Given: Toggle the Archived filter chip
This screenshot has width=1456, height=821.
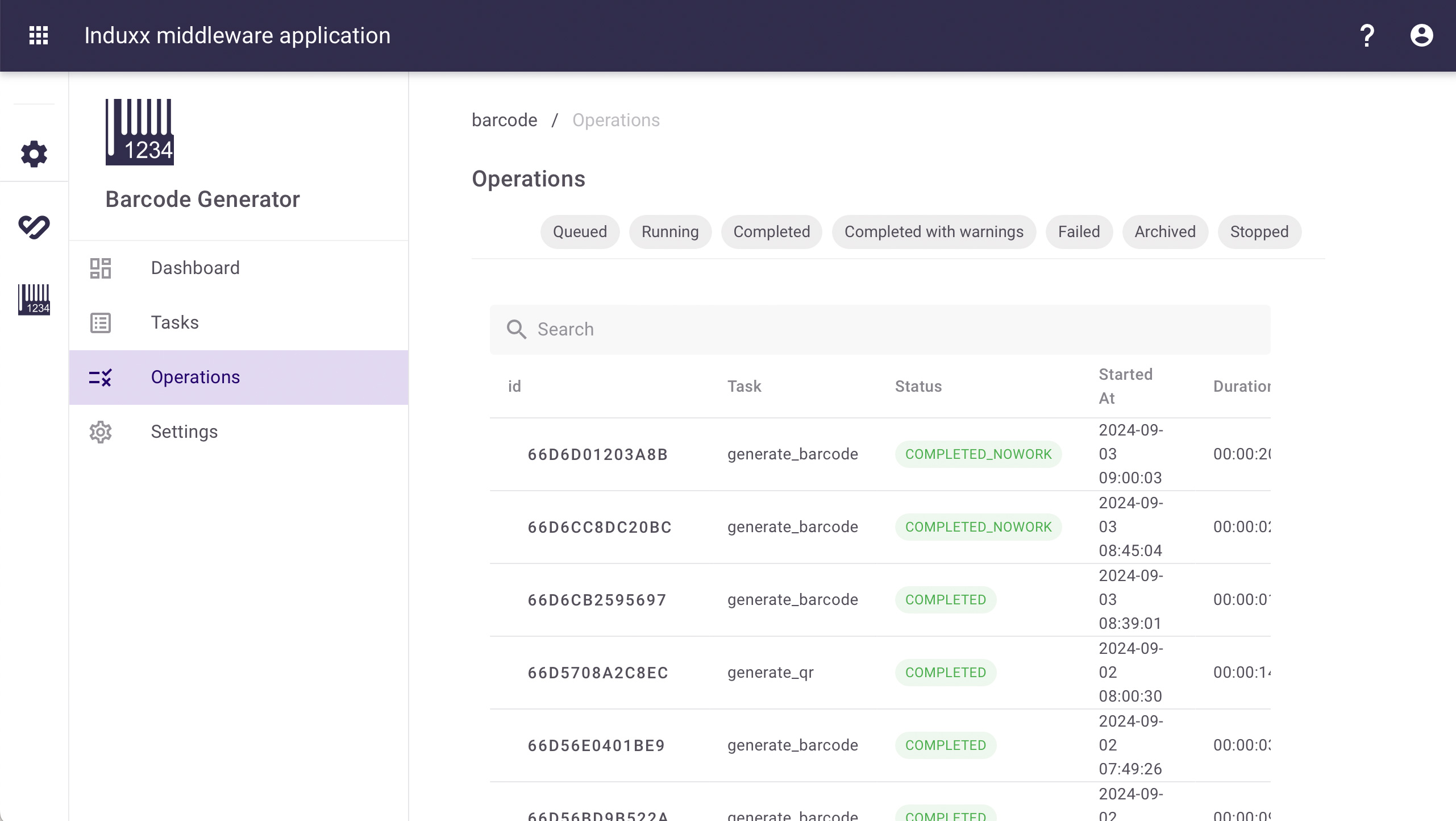Looking at the screenshot, I should (x=1165, y=231).
